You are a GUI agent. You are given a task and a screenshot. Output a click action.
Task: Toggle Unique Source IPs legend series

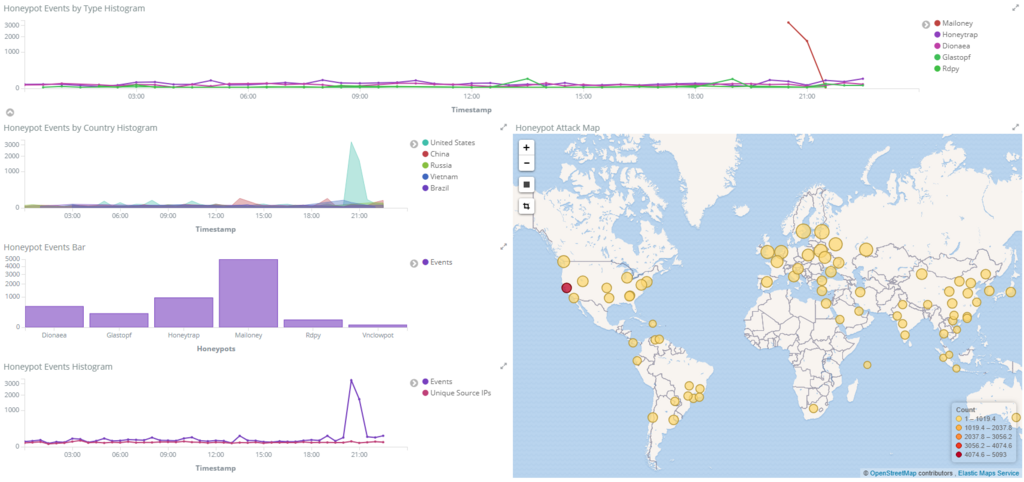click(456, 393)
